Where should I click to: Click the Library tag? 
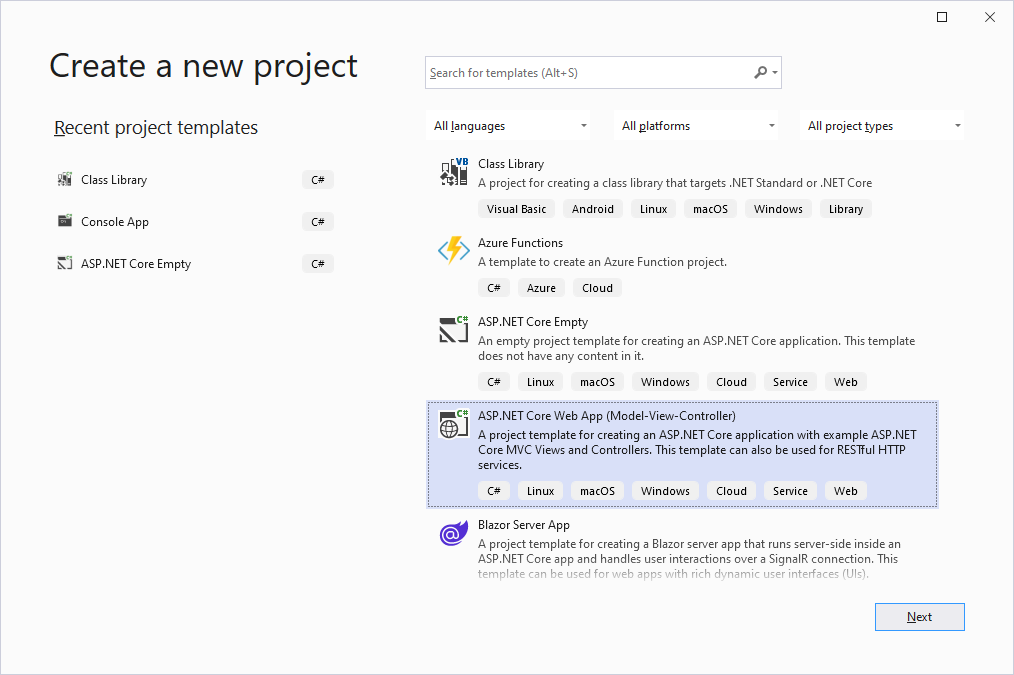846,209
